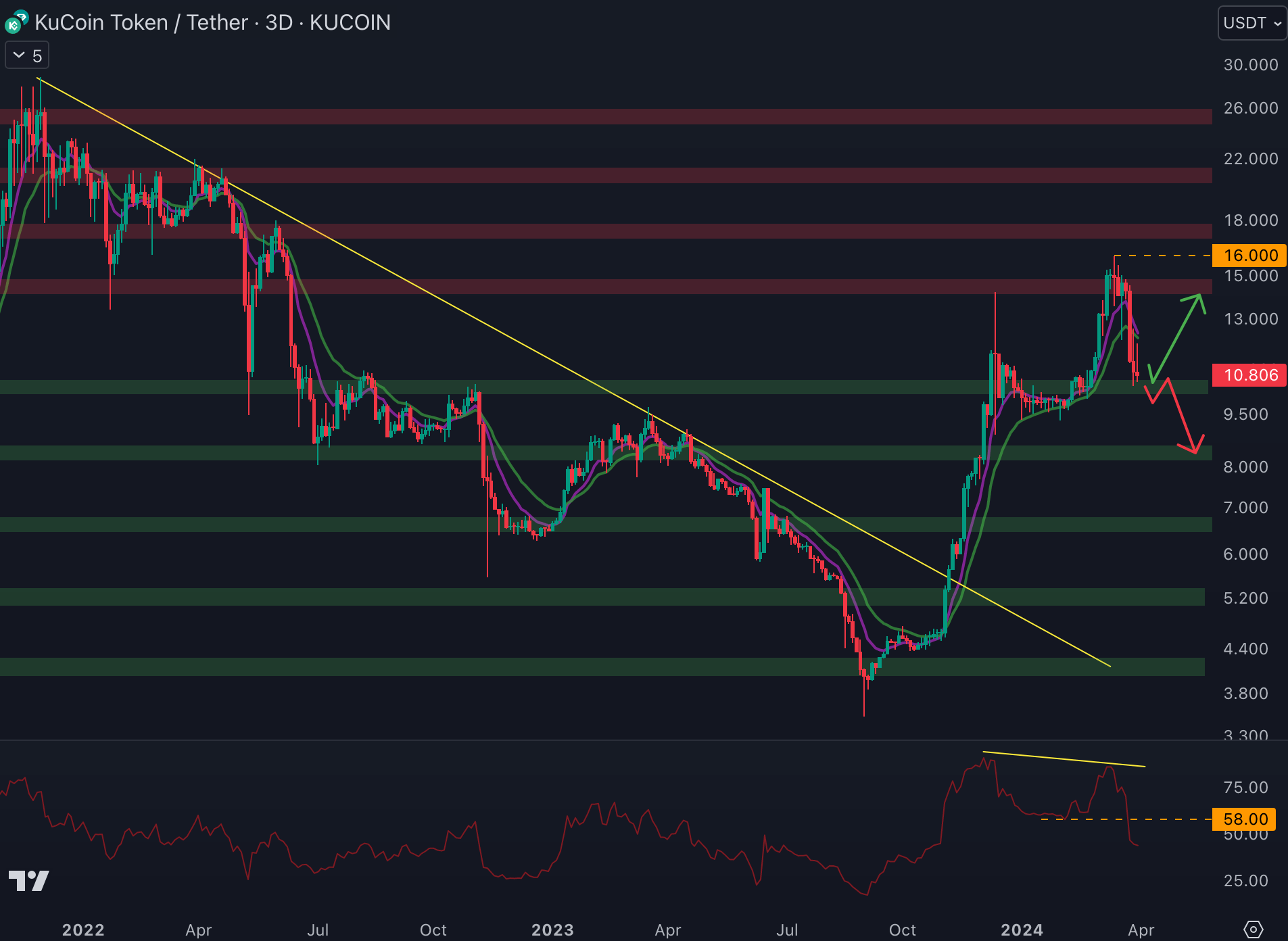Click the 2024 label on time axis
The image size is (1288, 941).
pyautogui.click(x=1021, y=930)
